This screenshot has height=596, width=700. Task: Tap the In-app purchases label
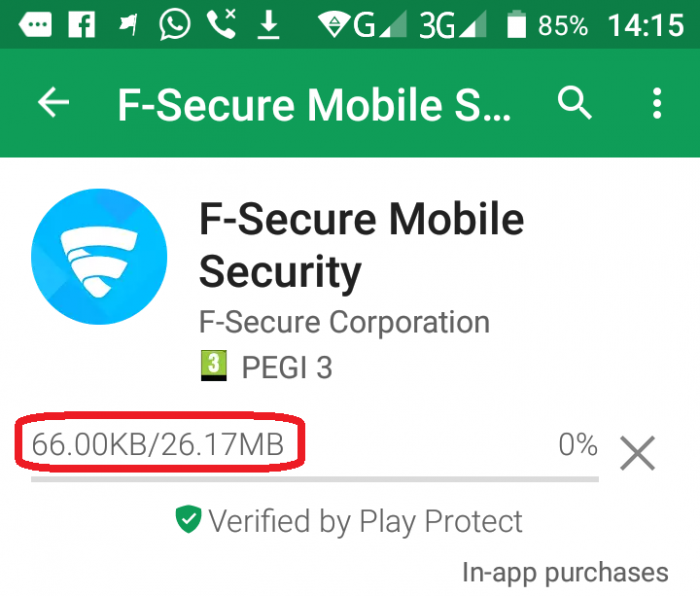coord(565,572)
